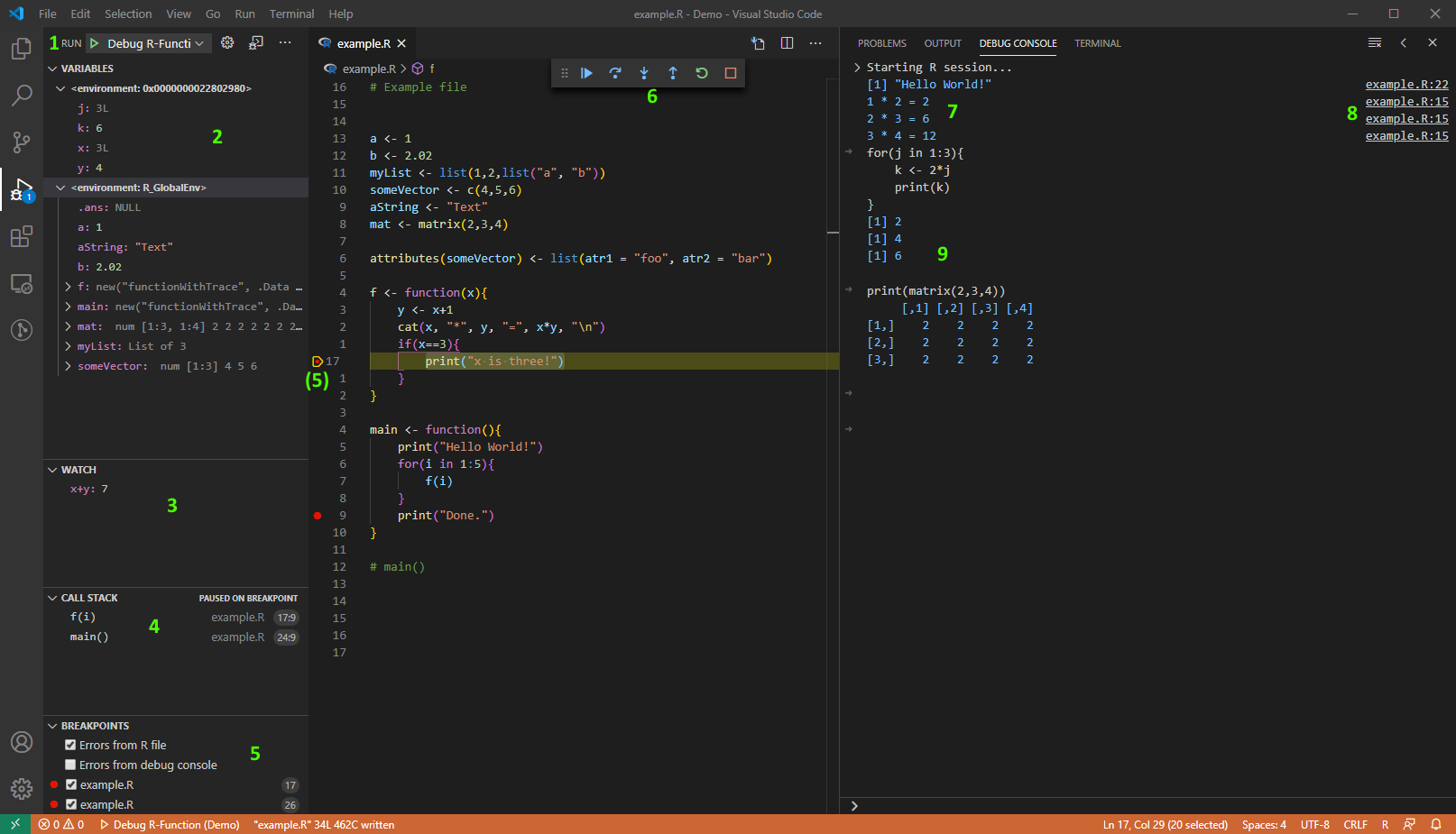The image size is (1456, 834).
Task: Uncheck the 'Errors from R file' breakpoint option
Action: 70,745
